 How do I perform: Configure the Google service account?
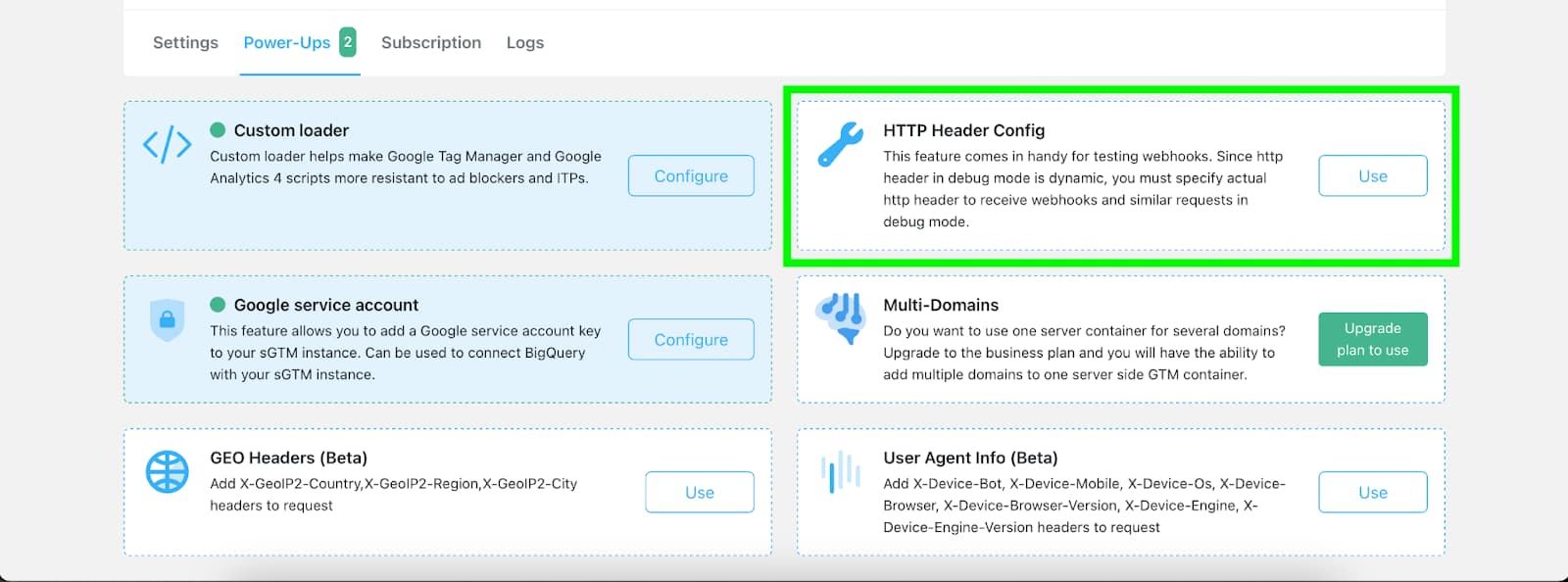pyautogui.click(x=691, y=339)
